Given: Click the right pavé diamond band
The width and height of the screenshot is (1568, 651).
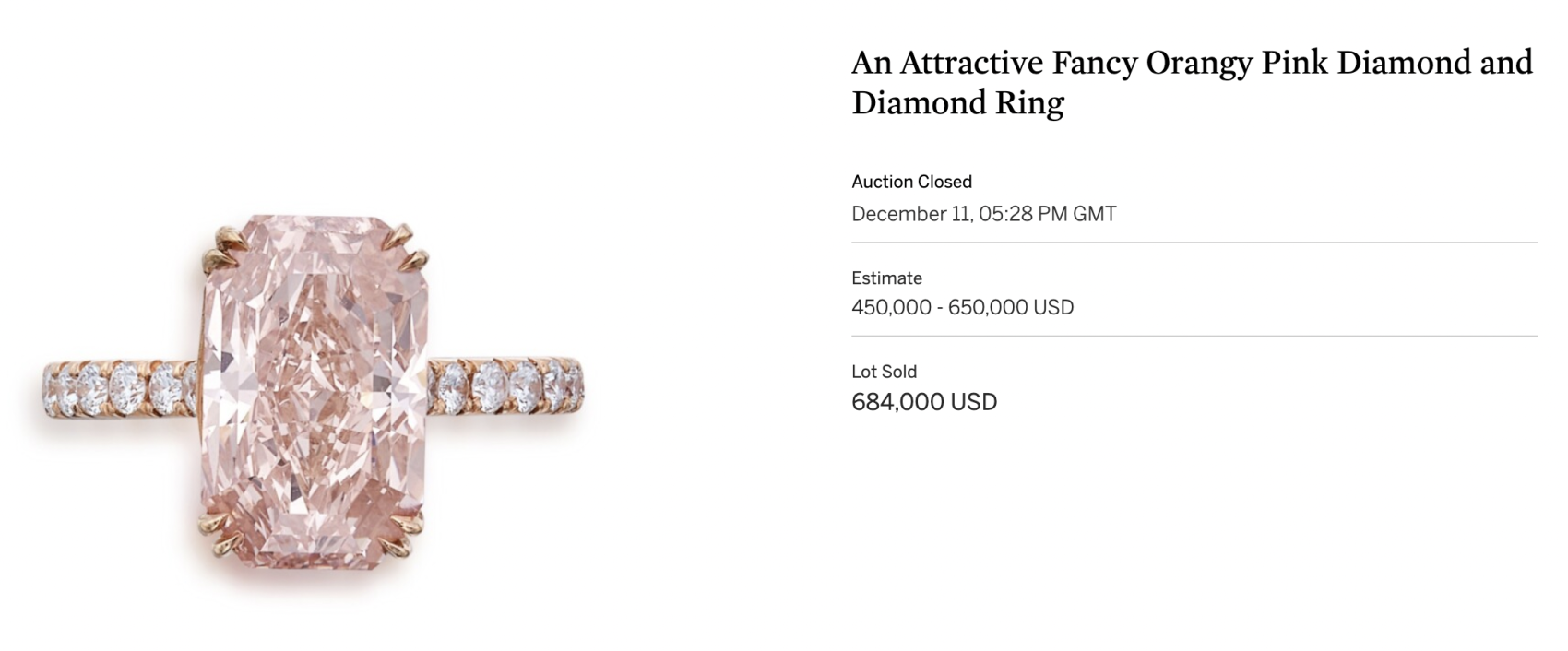Looking at the screenshot, I should tap(506, 385).
